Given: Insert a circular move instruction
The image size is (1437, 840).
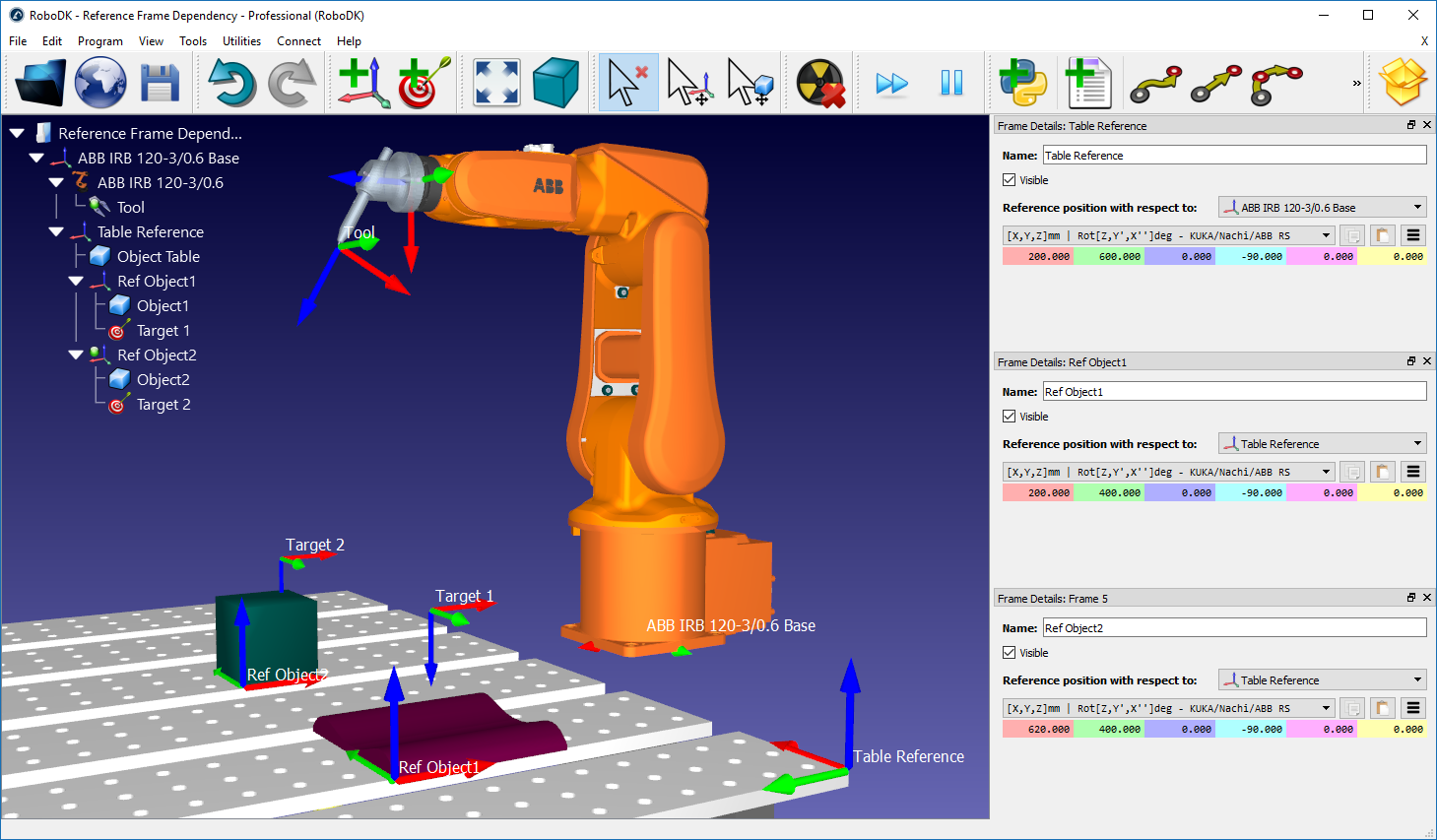Looking at the screenshot, I should (x=1275, y=83).
